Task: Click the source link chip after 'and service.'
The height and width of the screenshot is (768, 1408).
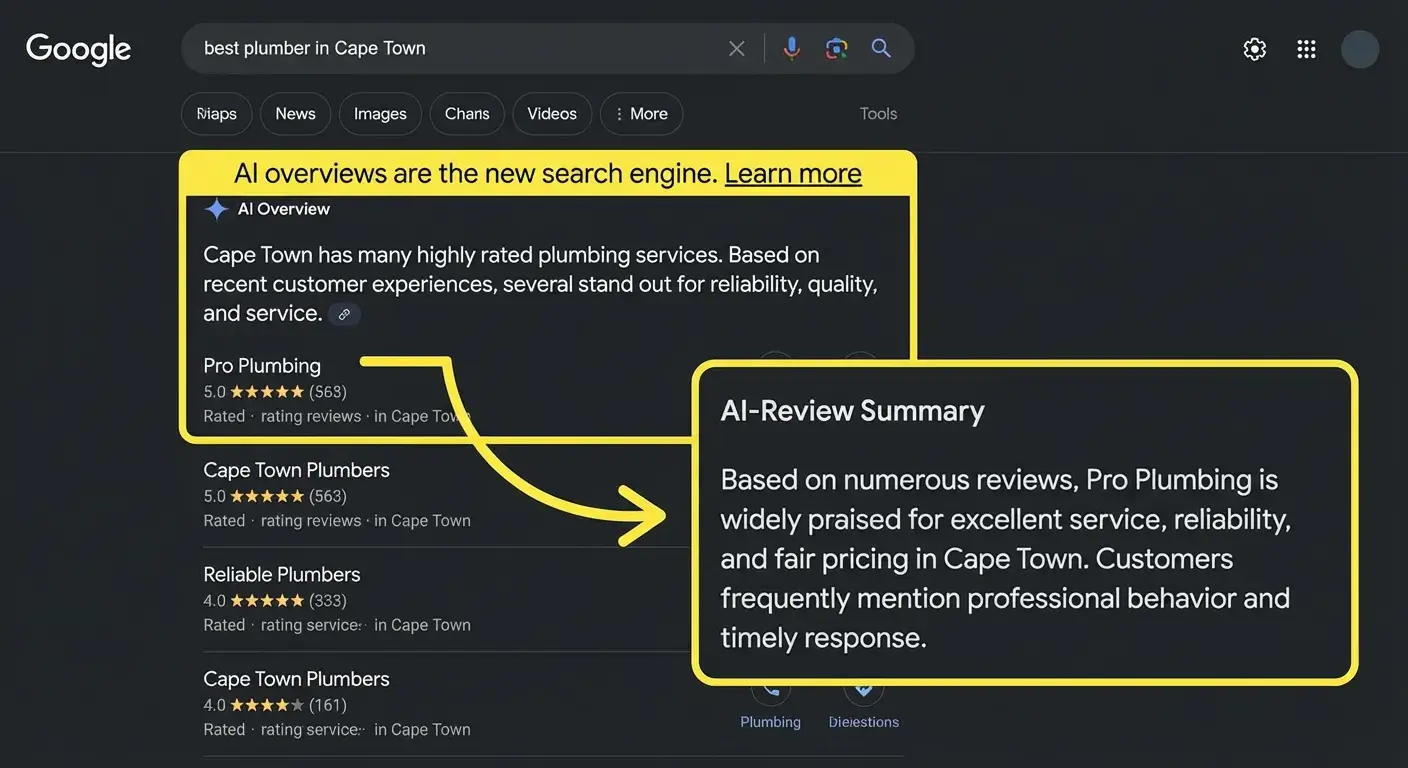Action: pyautogui.click(x=344, y=314)
